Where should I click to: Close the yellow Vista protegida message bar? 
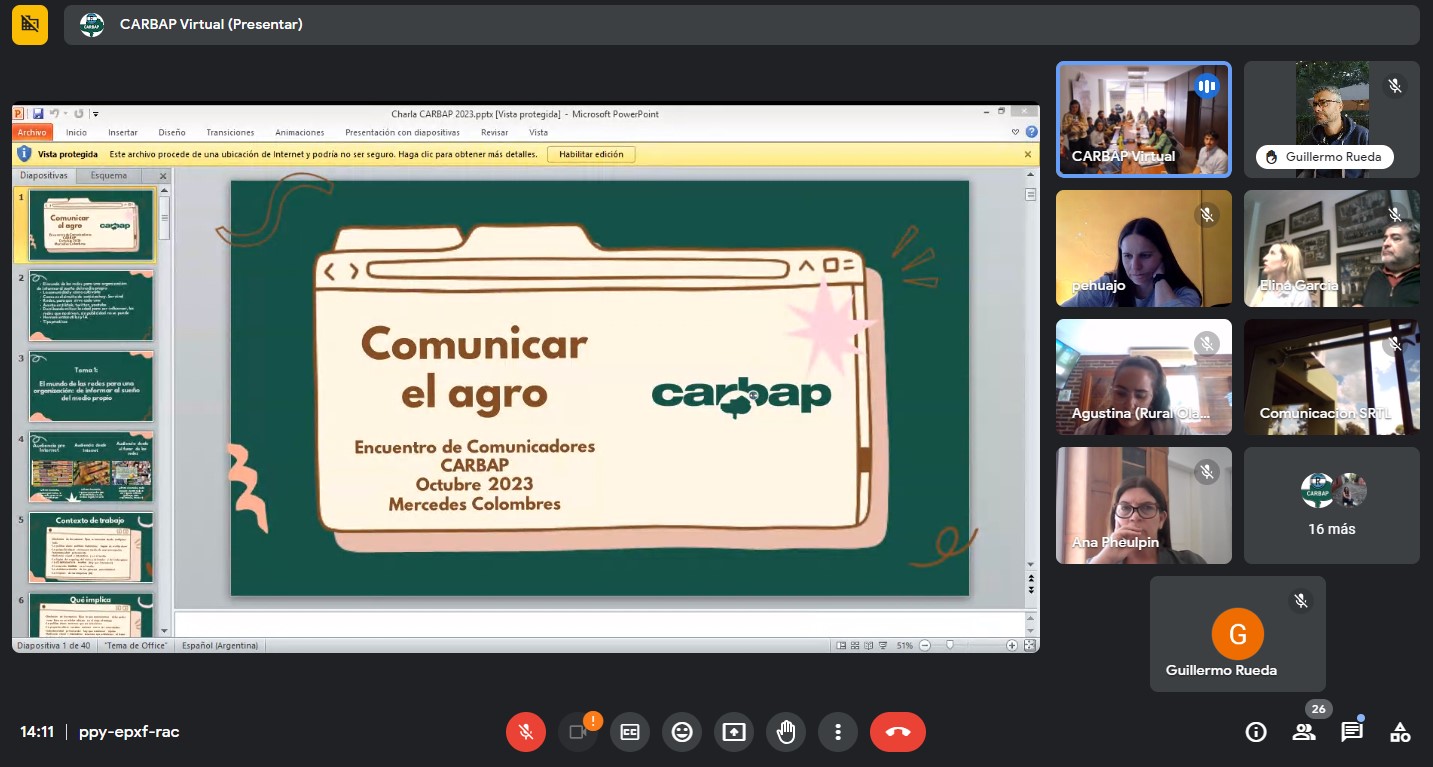click(1028, 154)
